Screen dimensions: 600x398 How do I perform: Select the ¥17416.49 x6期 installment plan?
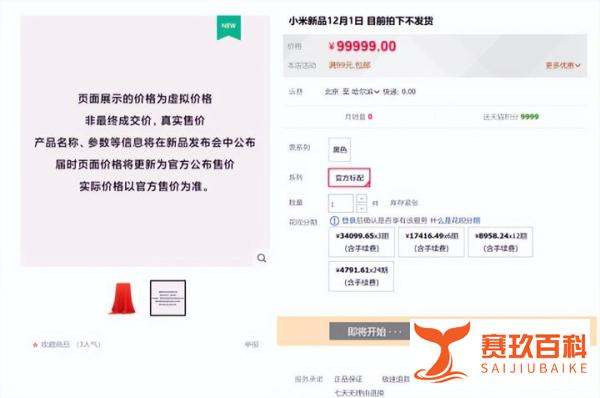(431, 242)
